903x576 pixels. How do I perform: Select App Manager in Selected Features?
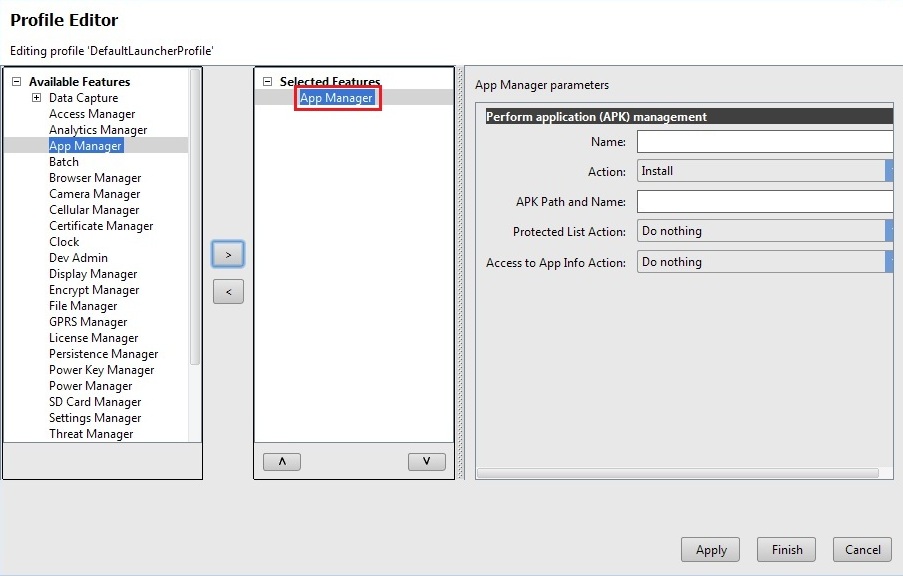click(x=337, y=98)
